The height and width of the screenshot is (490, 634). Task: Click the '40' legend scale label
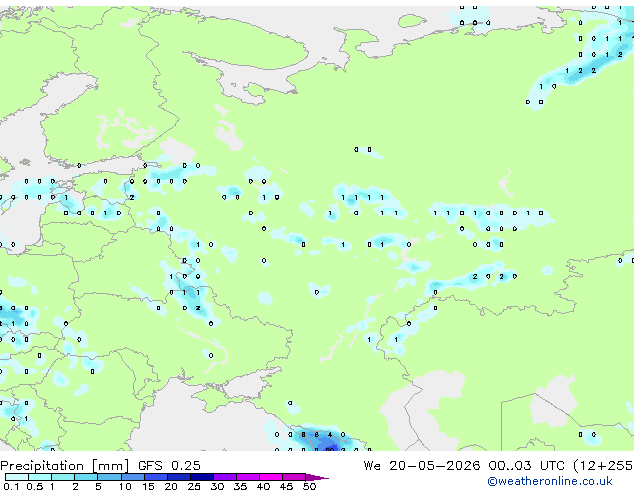pos(263,486)
